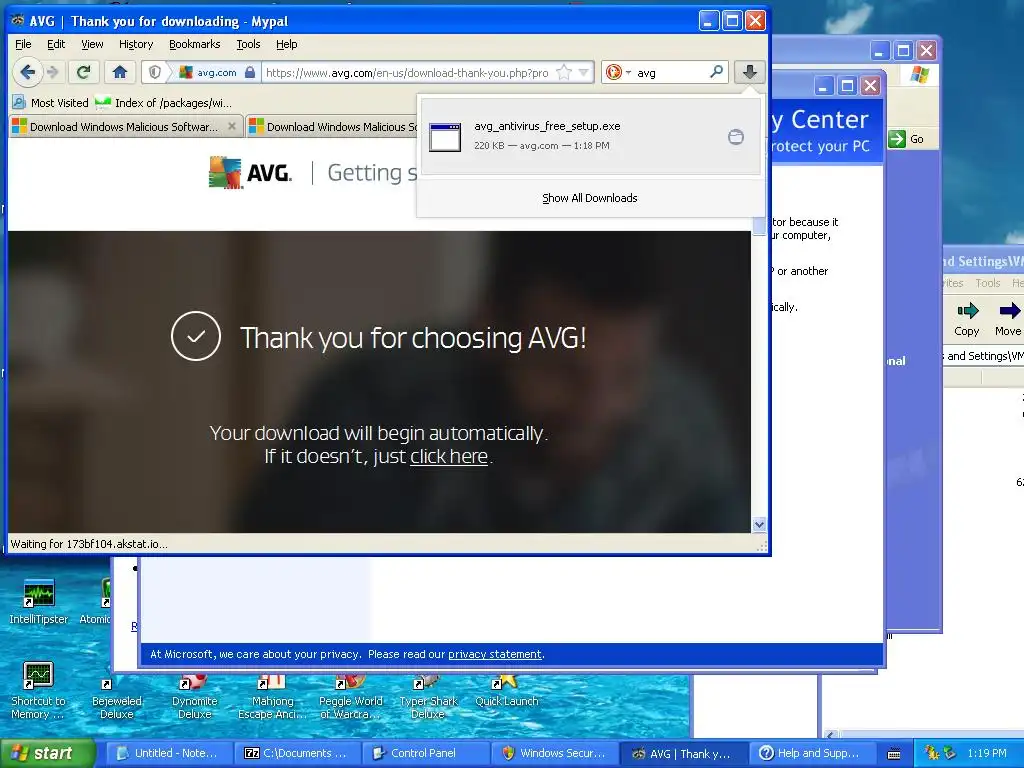The image size is (1024, 768).
Task: Open the Help menu
Action: tap(286, 44)
